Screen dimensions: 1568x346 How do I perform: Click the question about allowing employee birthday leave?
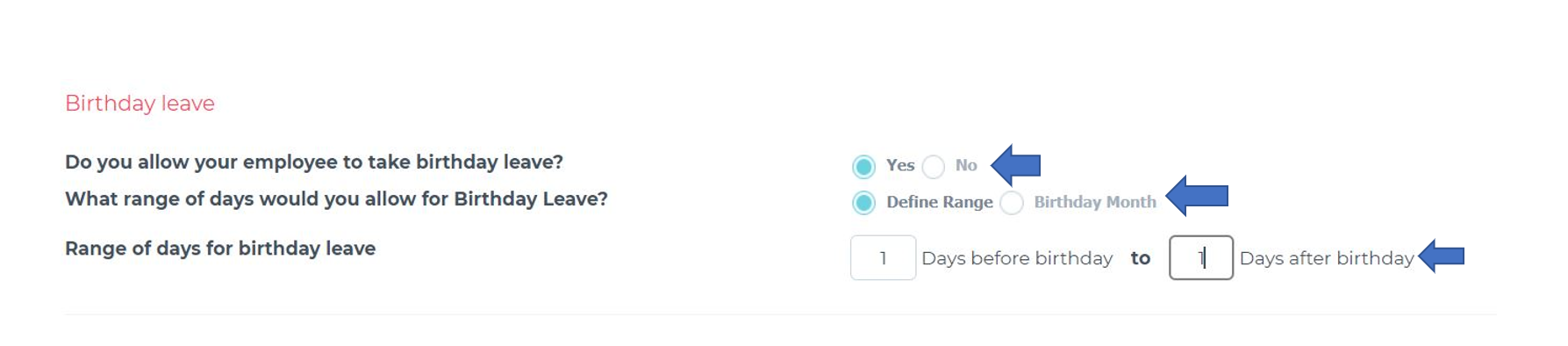pyautogui.click(x=314, y=162)
